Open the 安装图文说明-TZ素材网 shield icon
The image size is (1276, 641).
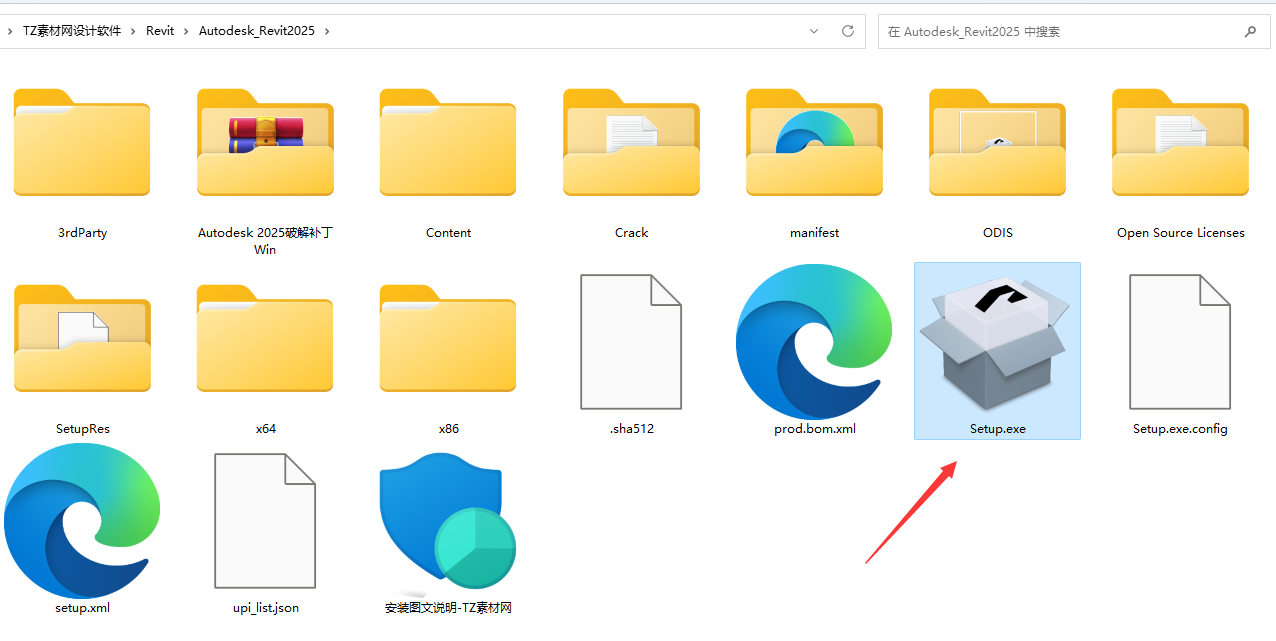pos(448,523)
